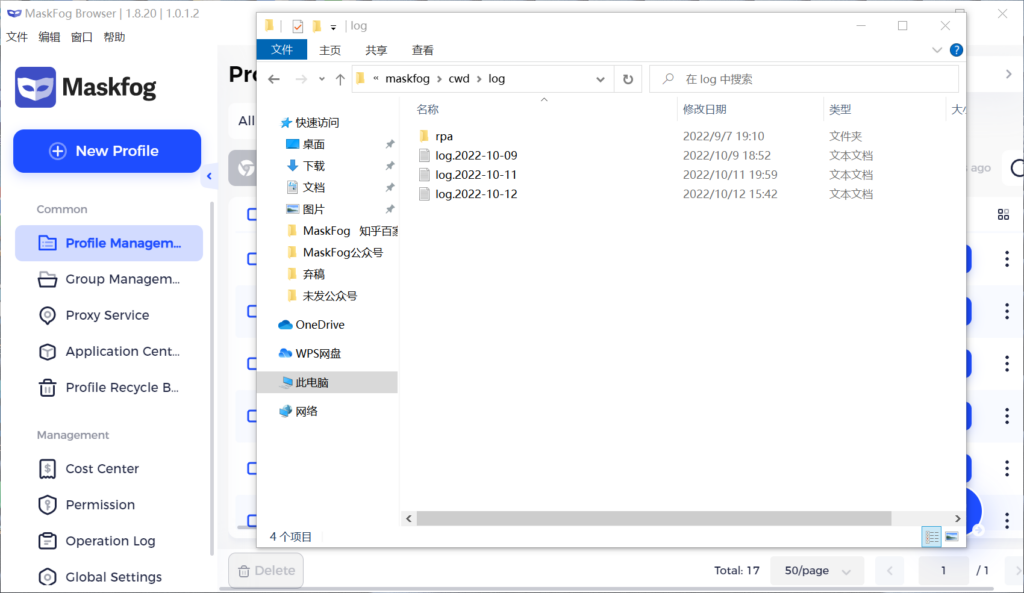1024x593 pixels.
Task: Go back in Explorer navigation
Action: [274, 79]
